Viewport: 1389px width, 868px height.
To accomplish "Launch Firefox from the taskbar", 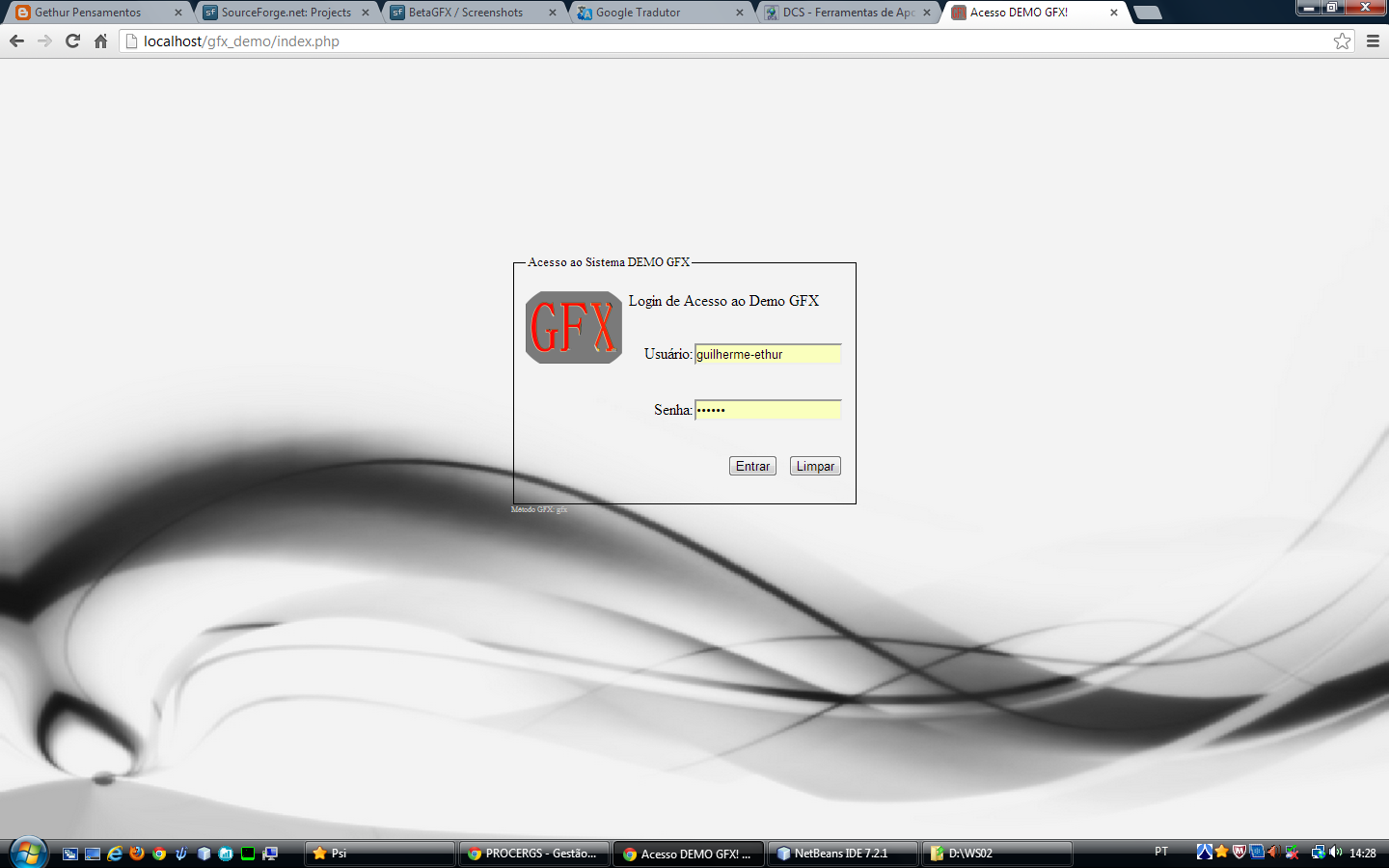I will tap(136, 854).
